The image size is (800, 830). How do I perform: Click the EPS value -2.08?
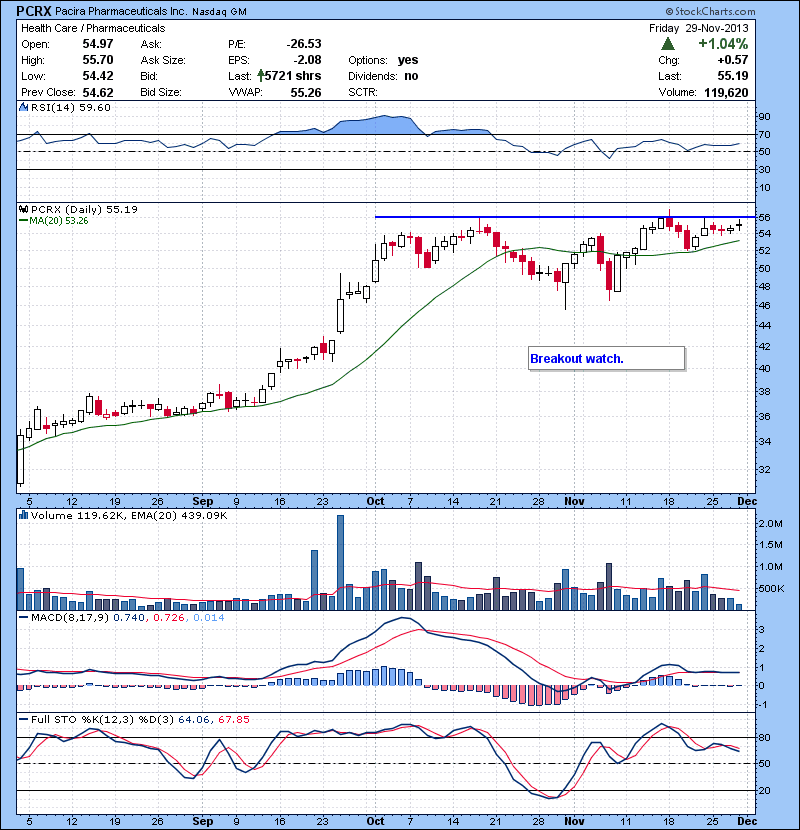tap(307, 60)
